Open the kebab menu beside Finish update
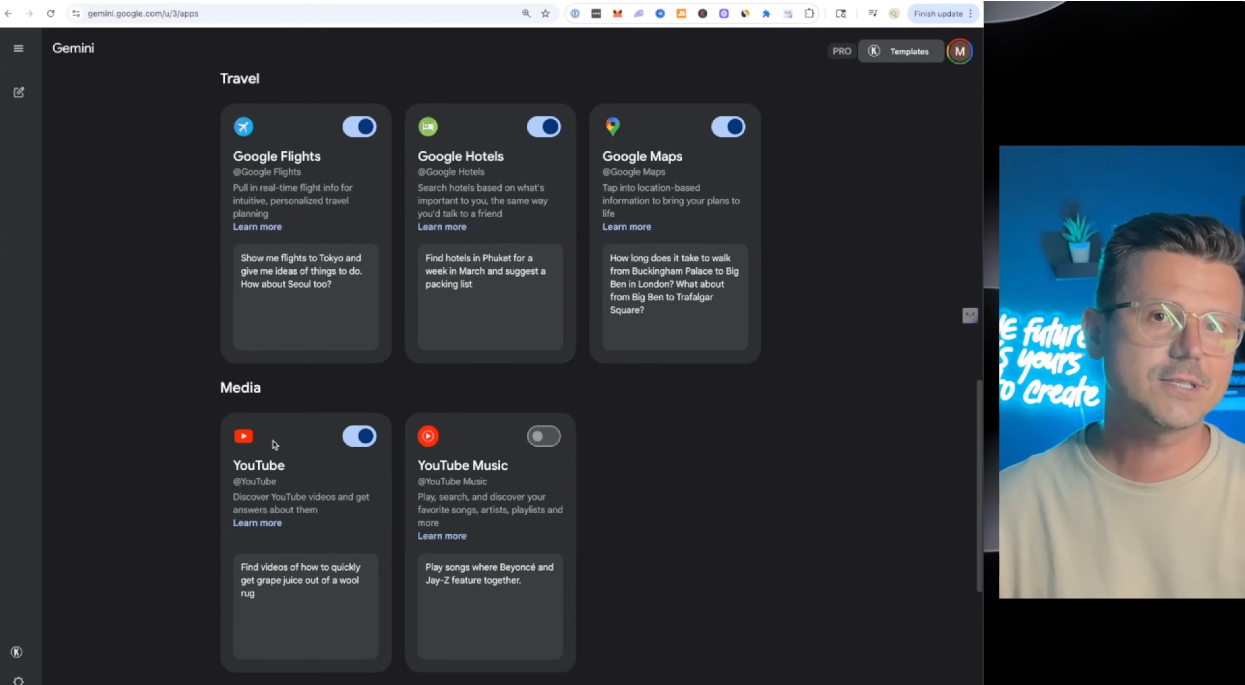Image resolution: width=1245 pixels, height=685 pixels. click(x=971, y=13)
